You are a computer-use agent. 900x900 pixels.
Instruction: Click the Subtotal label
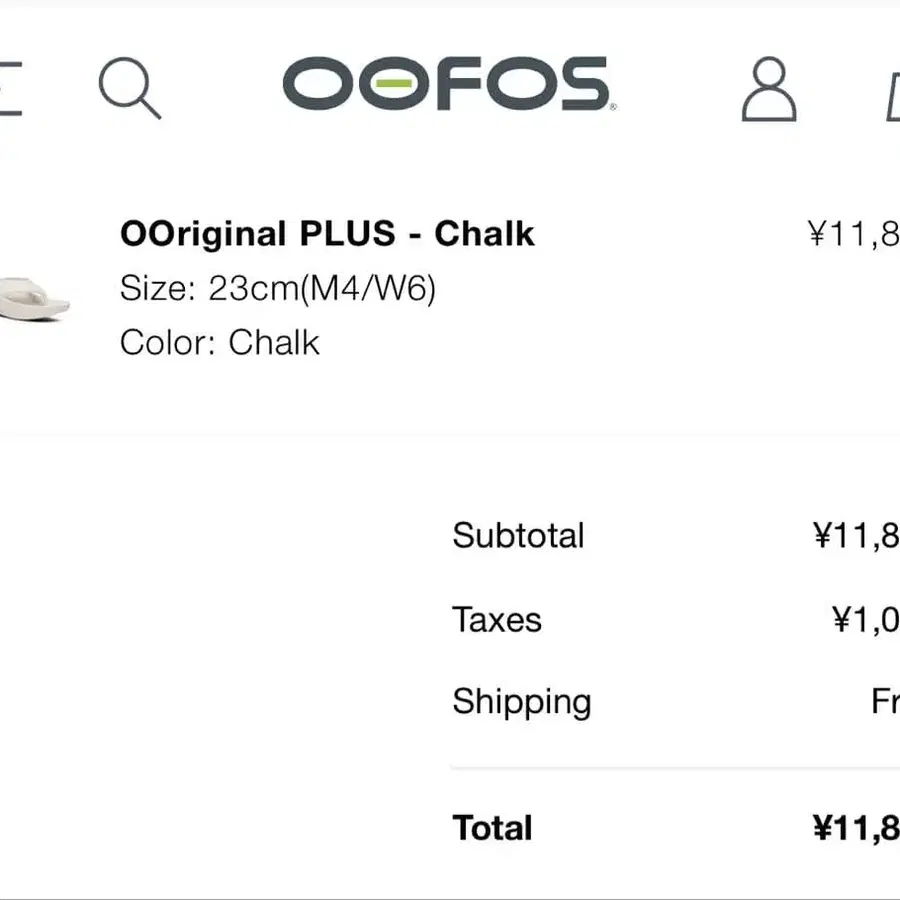click(x=518, y=536)
